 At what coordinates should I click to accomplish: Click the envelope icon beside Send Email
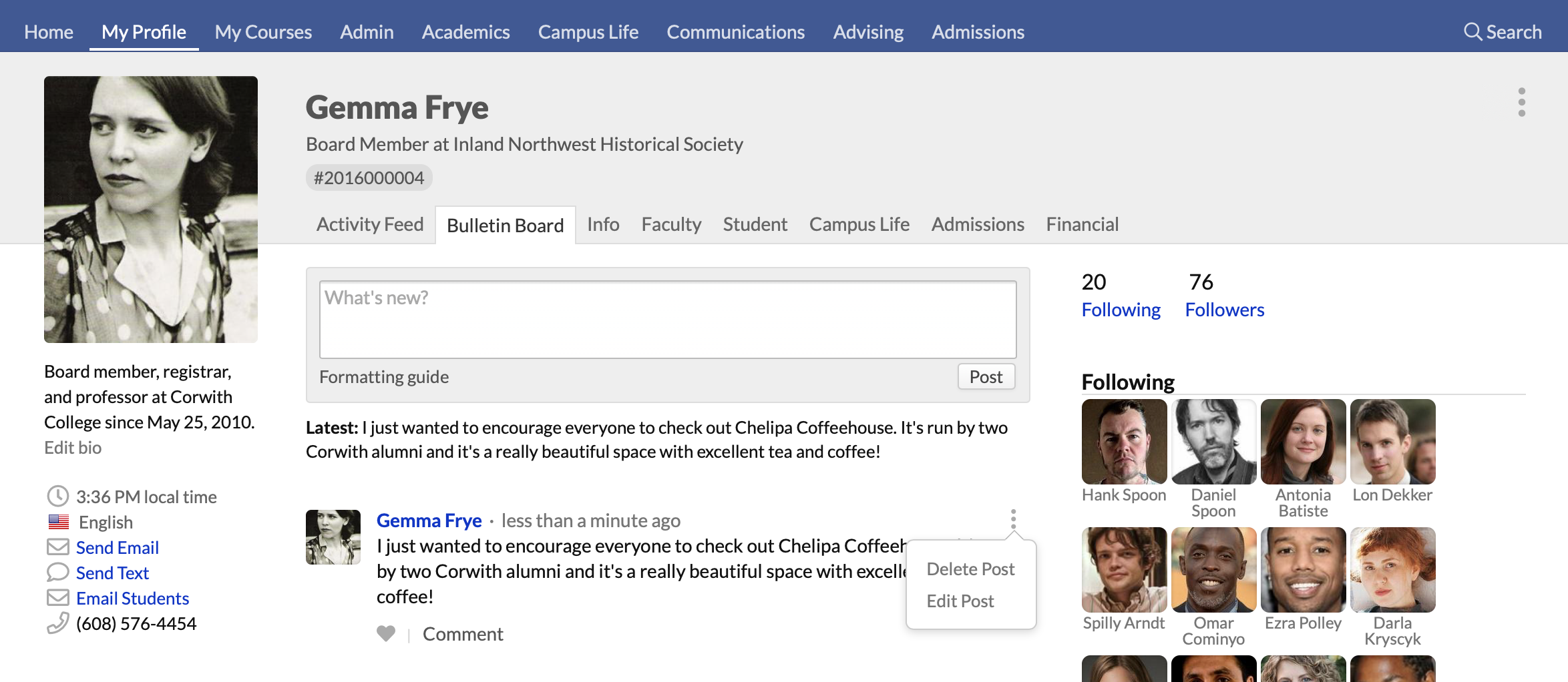58,547
